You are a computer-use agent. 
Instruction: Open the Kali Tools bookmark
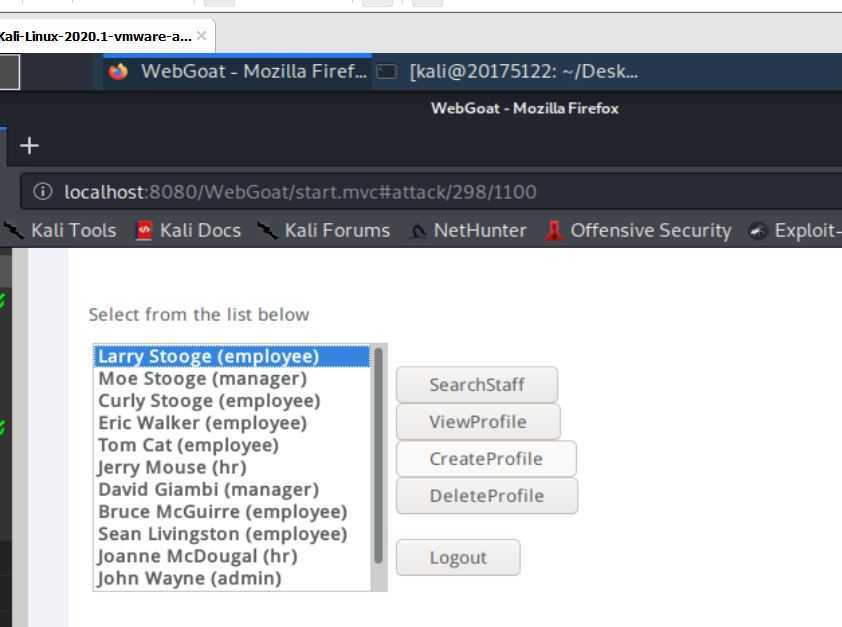pos(60,230)
